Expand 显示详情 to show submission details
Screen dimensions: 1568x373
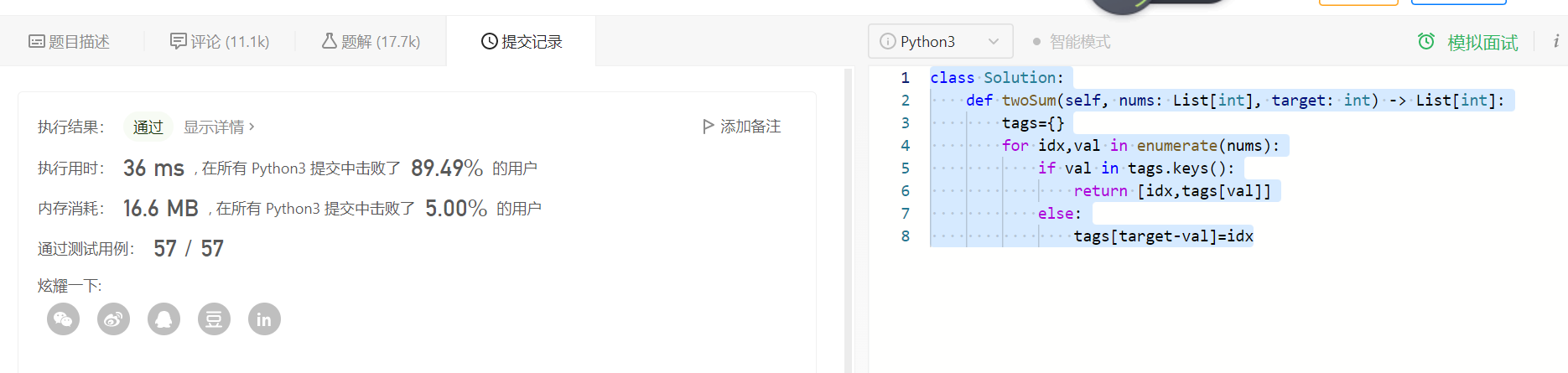point(219,127)
